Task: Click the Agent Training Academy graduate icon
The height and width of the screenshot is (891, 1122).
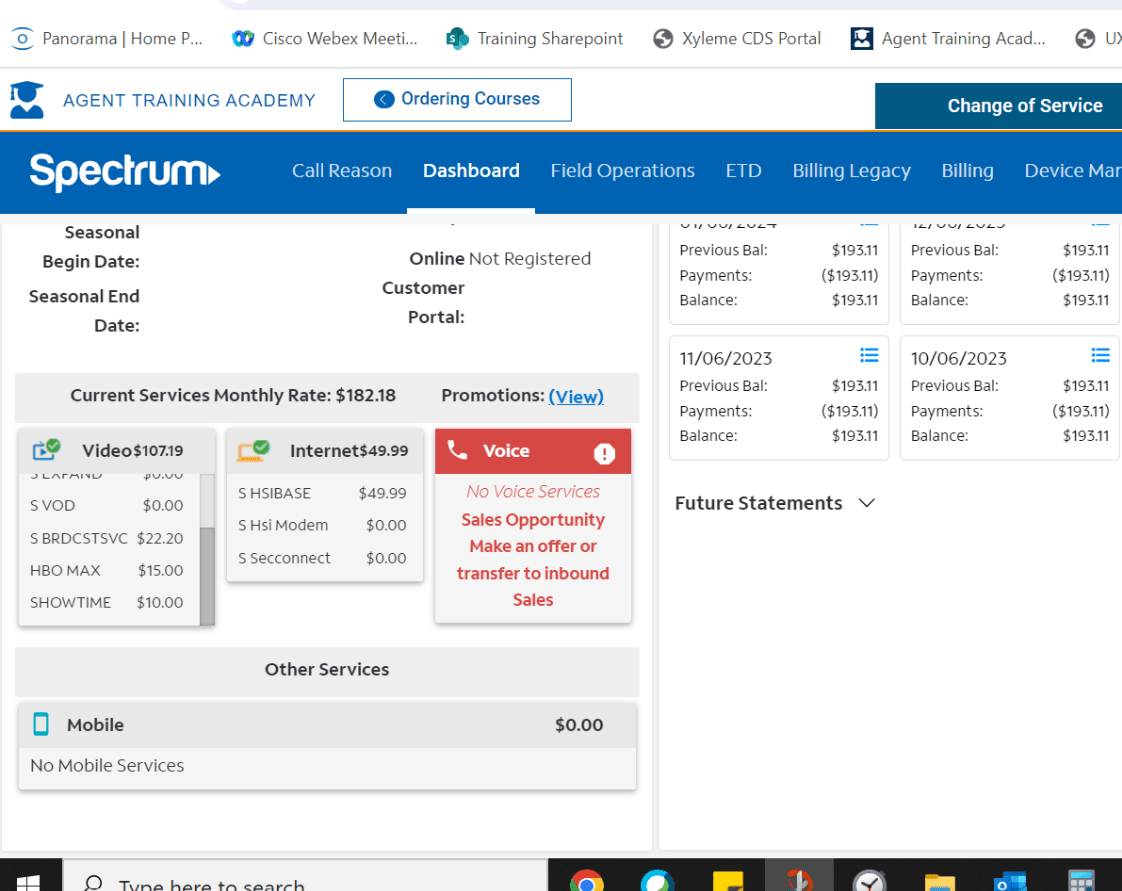Action: [25, 99]
